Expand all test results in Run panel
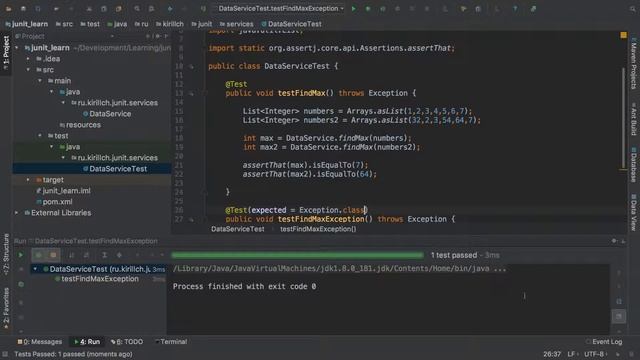Viewport: 640px width, 360px height. [104, 255]
